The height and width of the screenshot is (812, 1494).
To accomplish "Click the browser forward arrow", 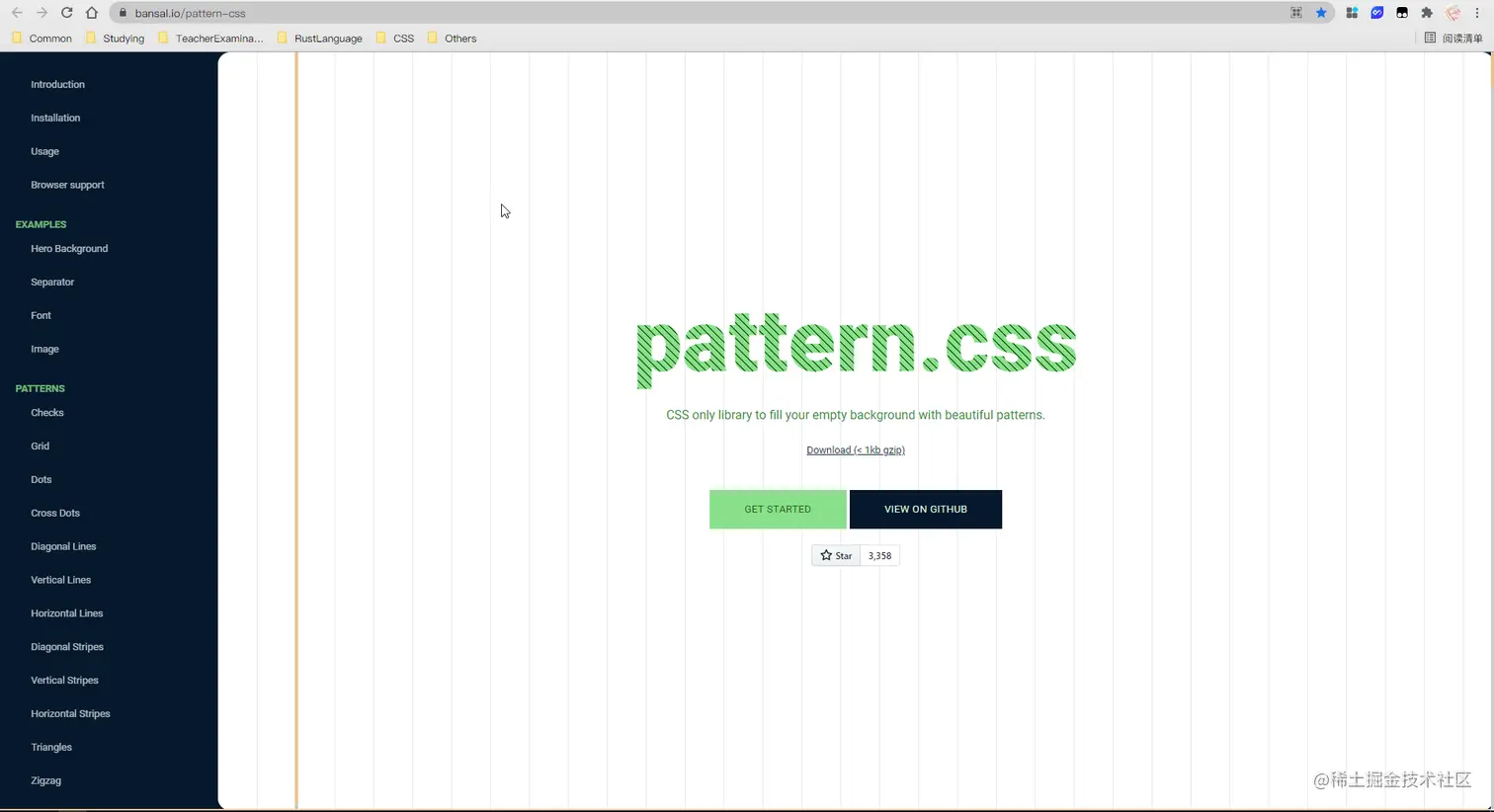I will (x=41, y=13).
